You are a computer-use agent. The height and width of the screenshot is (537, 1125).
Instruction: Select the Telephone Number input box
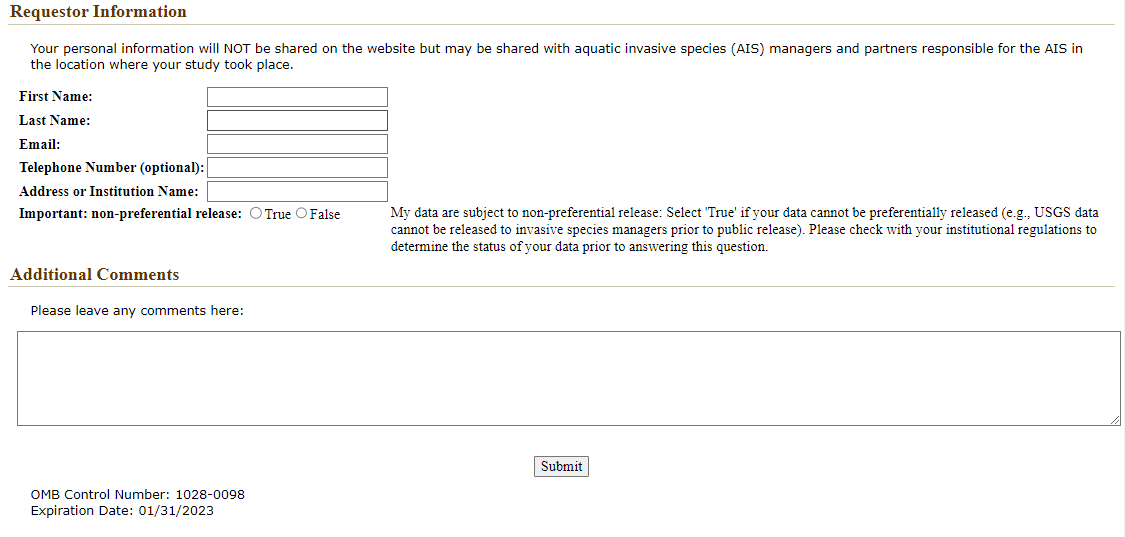(x=297, y=168)
